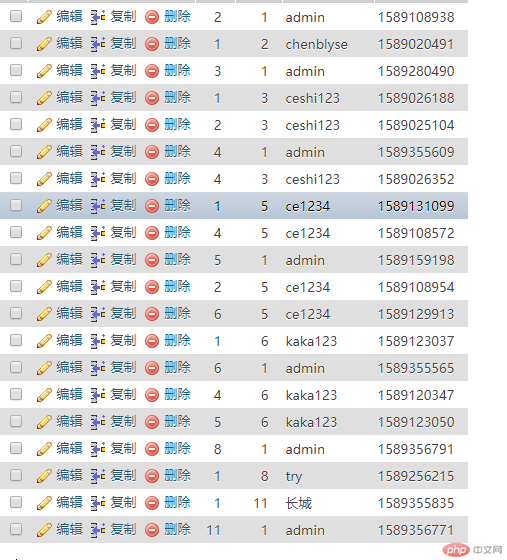Screen dimensions: 507x560
Task: Click 复制 link for row 1589120347
Action: 123,394
